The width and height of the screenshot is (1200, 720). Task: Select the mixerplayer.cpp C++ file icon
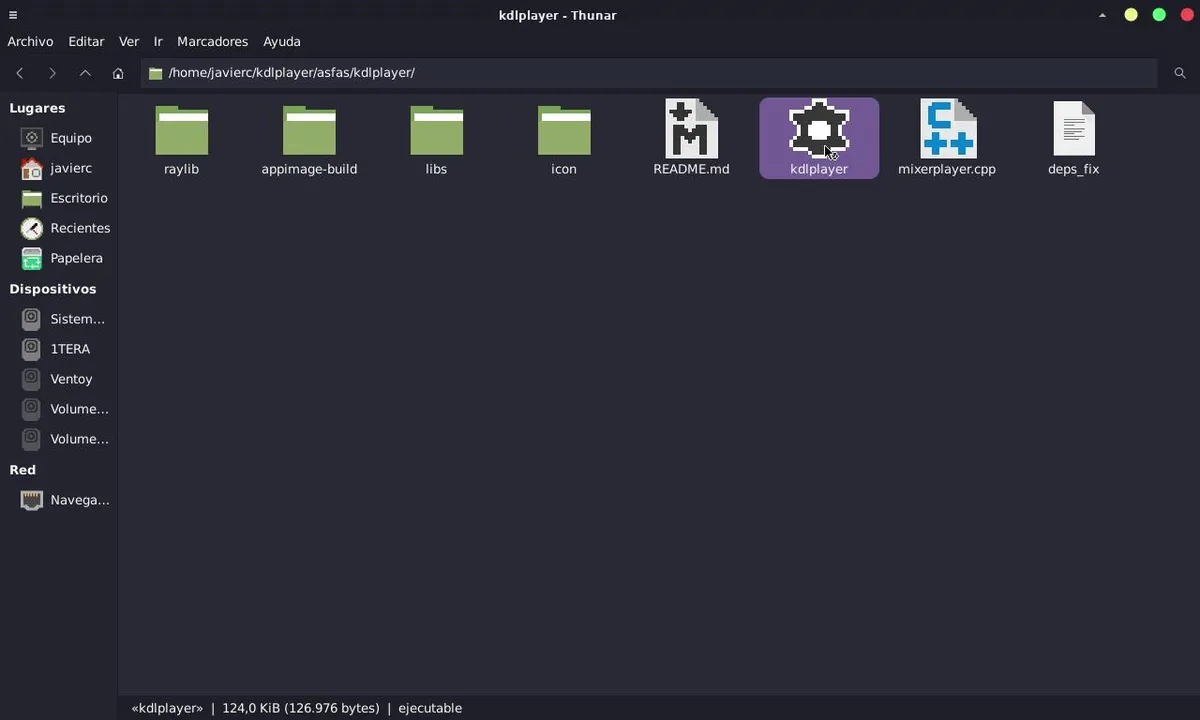(947, 128)
